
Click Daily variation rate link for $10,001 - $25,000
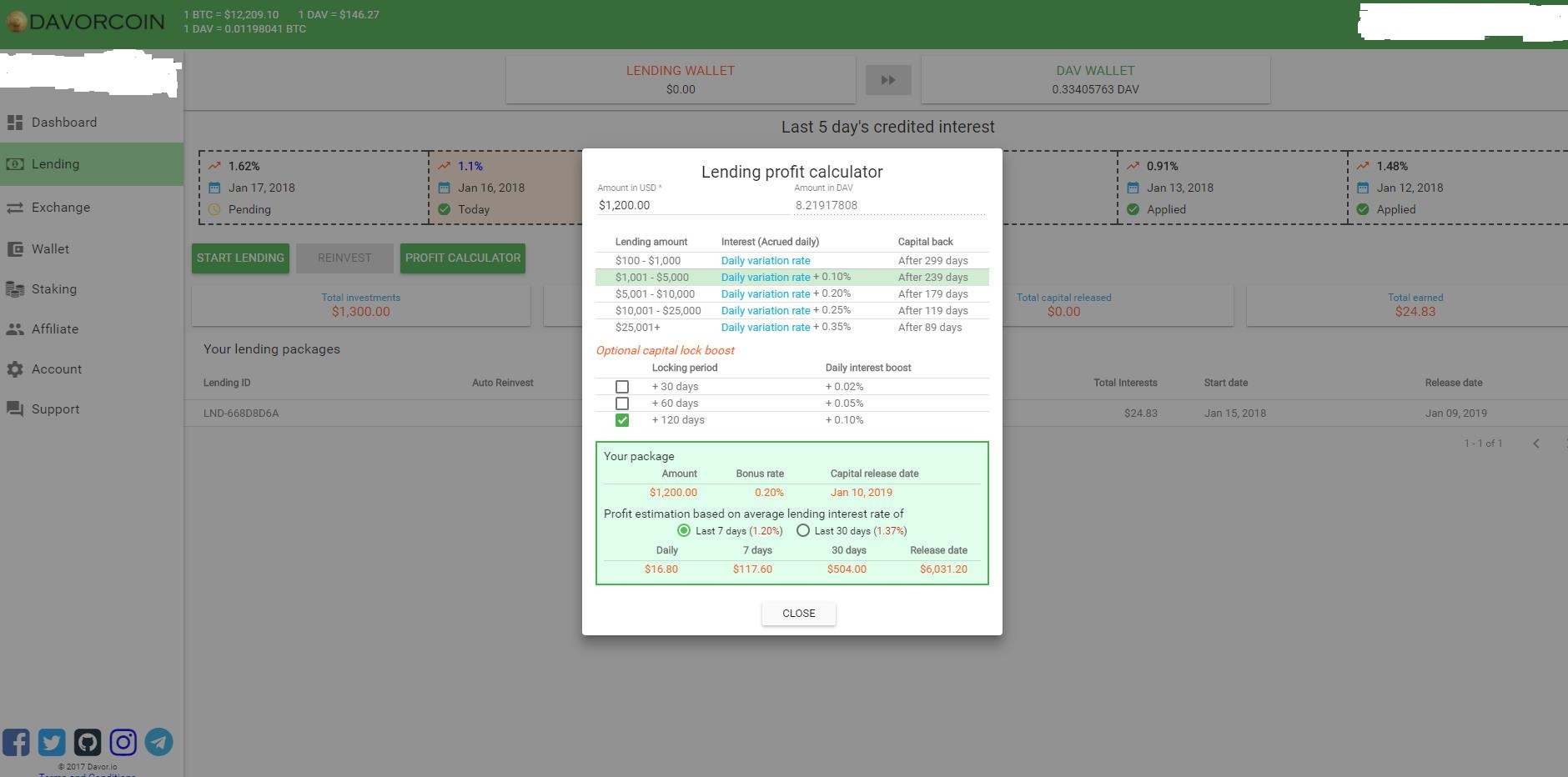(x=766, y=311)
